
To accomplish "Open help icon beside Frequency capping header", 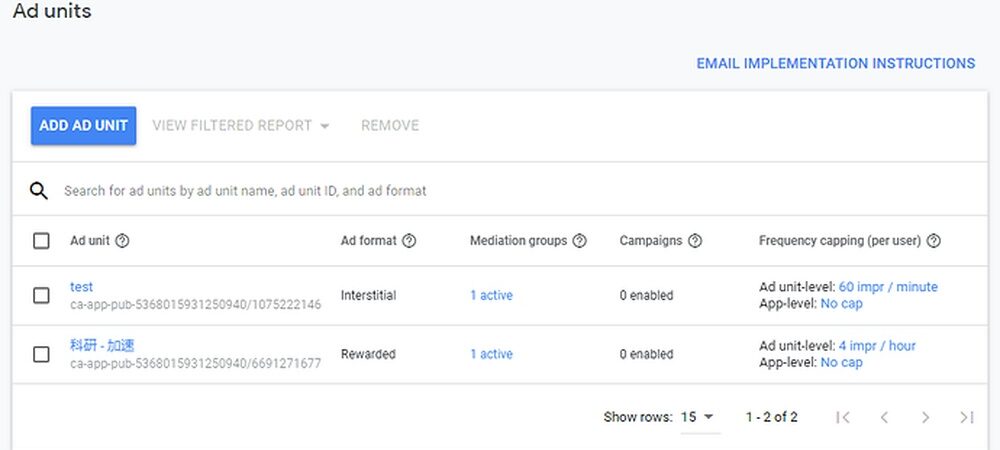I will click(934, 241).
